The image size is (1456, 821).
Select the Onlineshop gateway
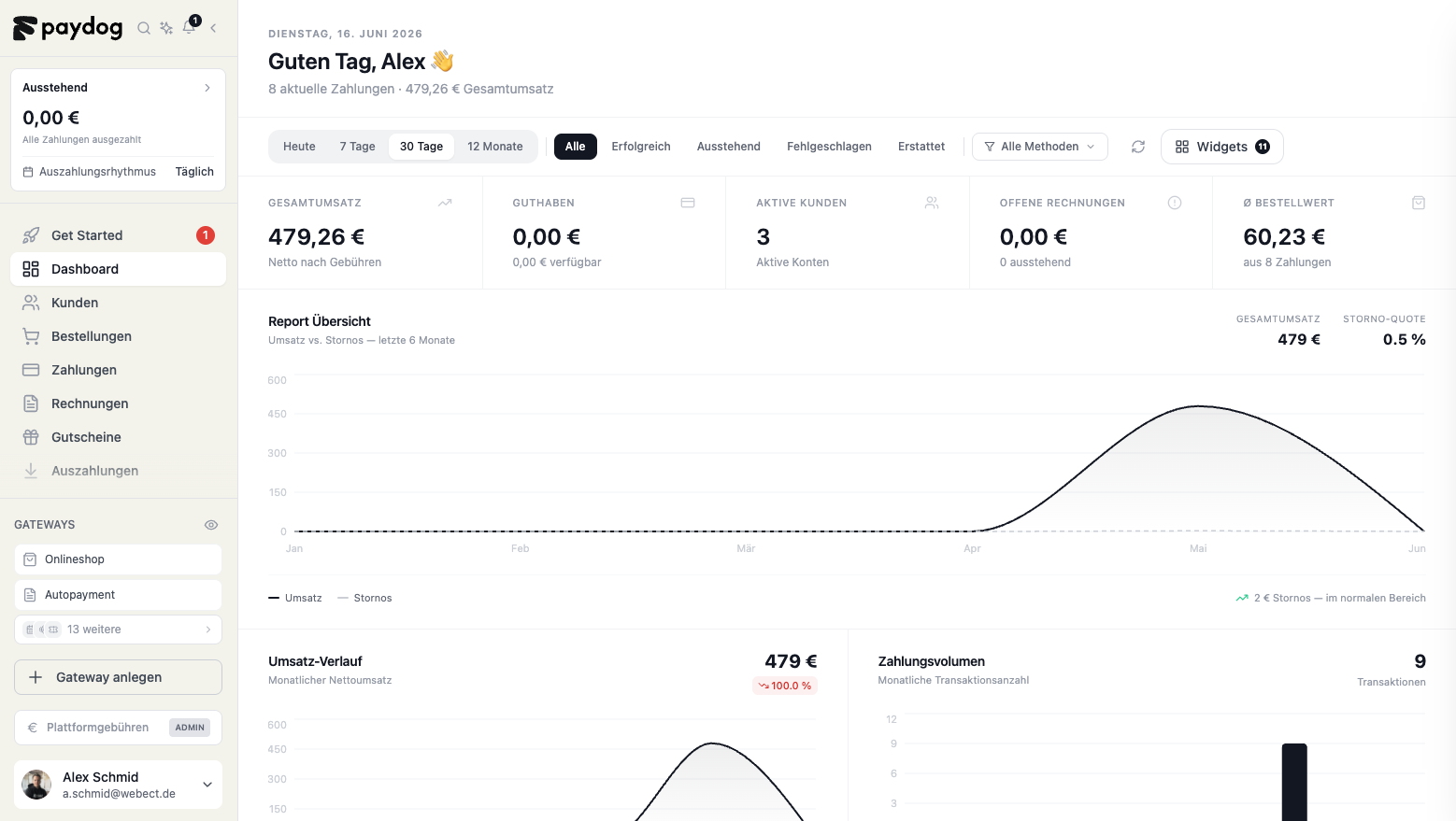118,559
